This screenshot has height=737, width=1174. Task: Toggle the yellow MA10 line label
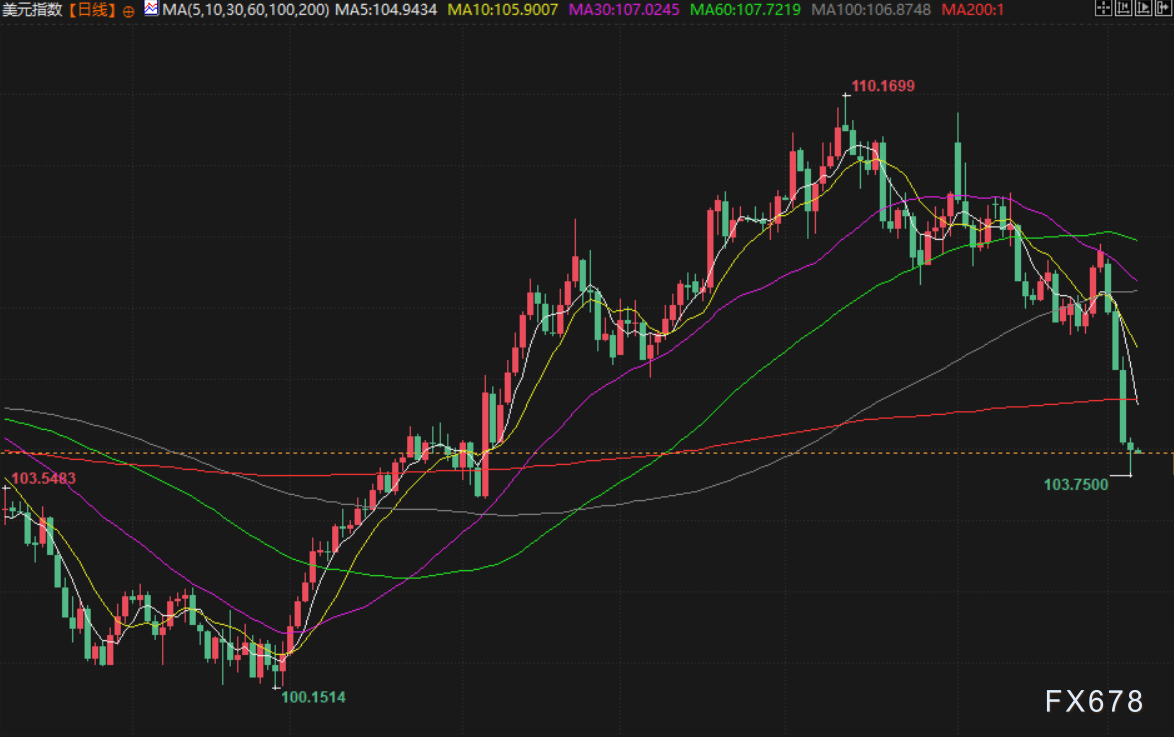pyautogui.click(x=503, y=10)
